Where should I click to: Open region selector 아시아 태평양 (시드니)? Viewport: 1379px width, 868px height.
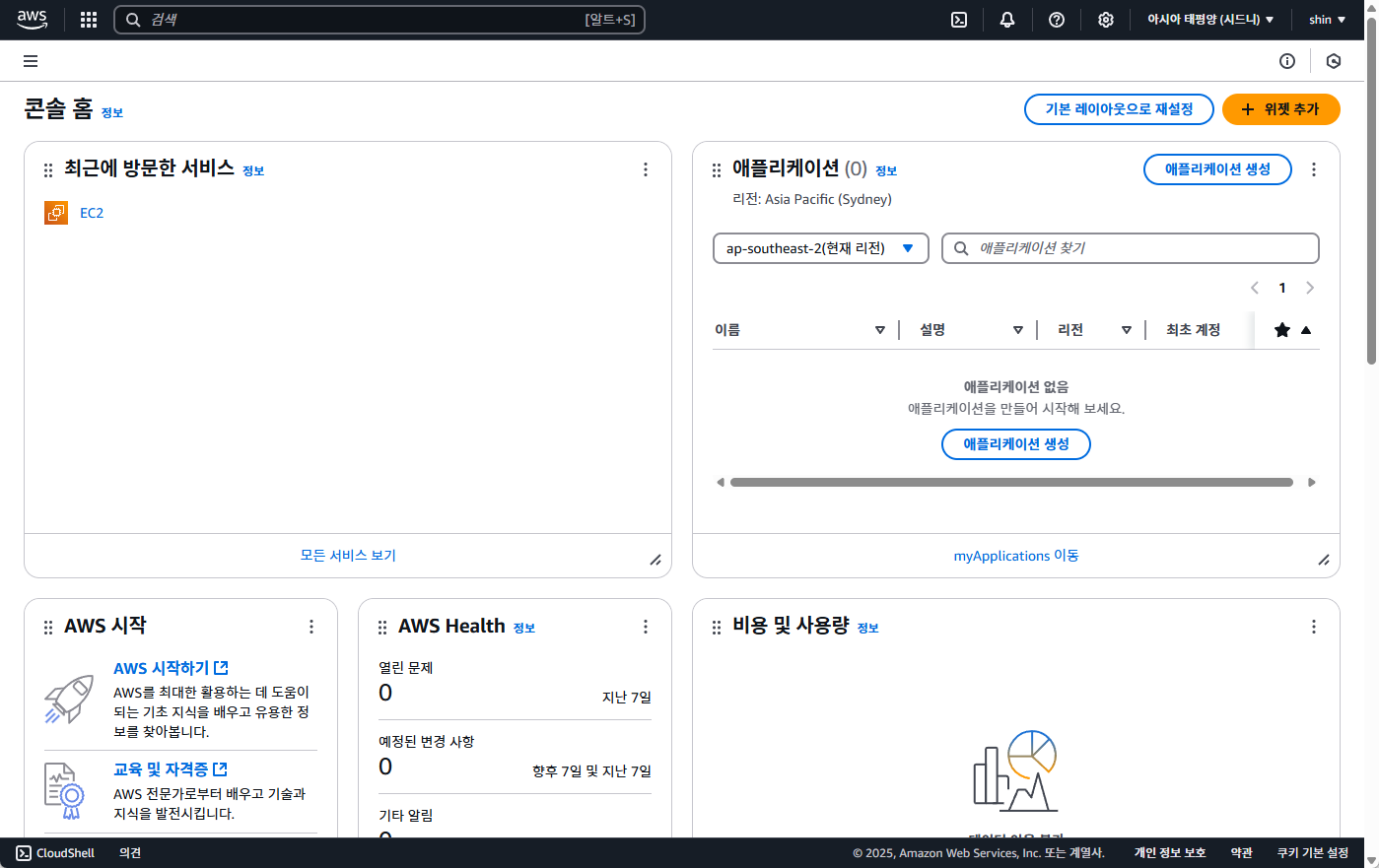[1210, 20]
